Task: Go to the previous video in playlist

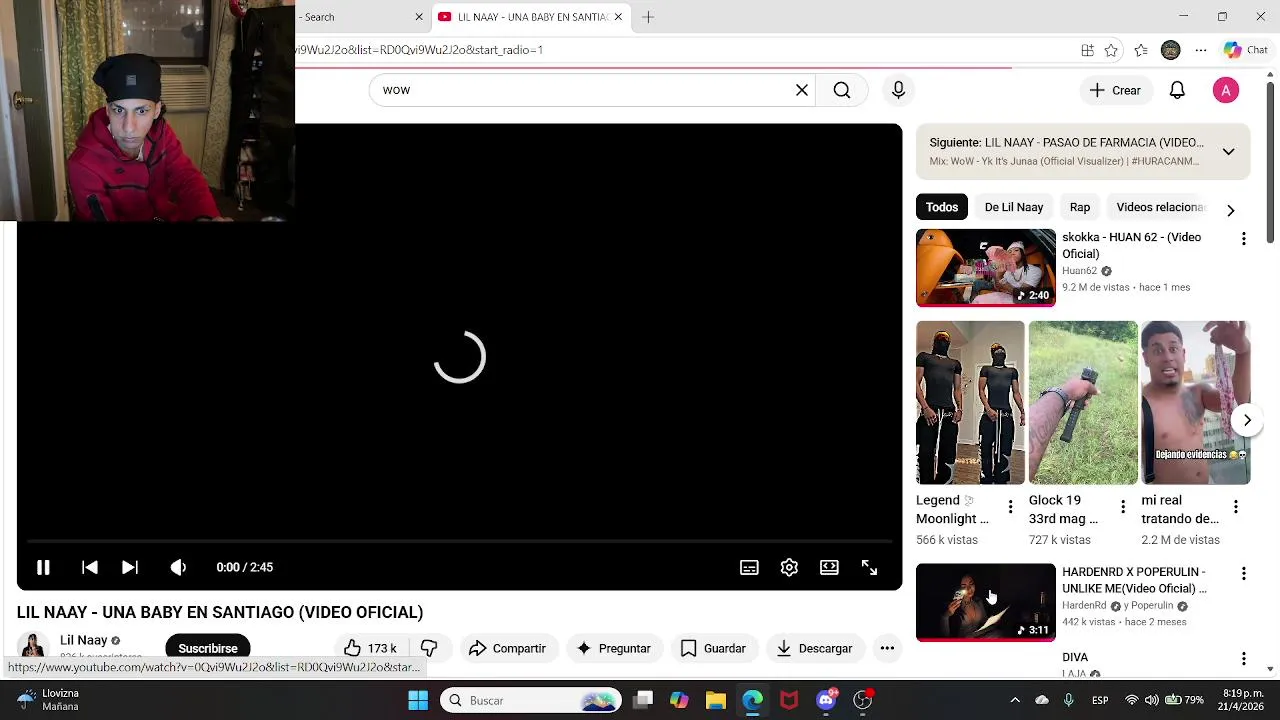Action: [x=90, y=567]
